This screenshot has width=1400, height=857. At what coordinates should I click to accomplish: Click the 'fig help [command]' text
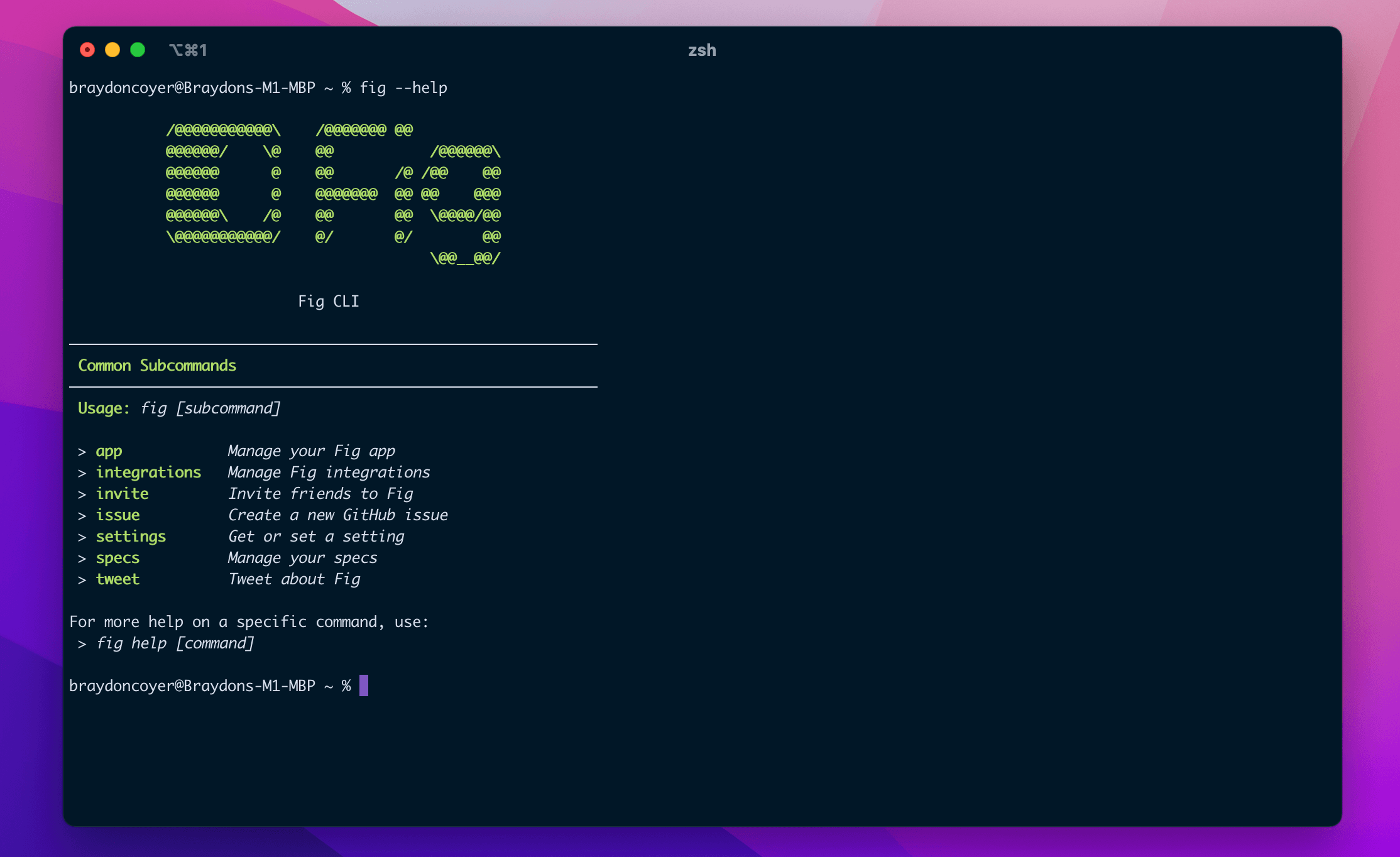(x=175, y=643)
